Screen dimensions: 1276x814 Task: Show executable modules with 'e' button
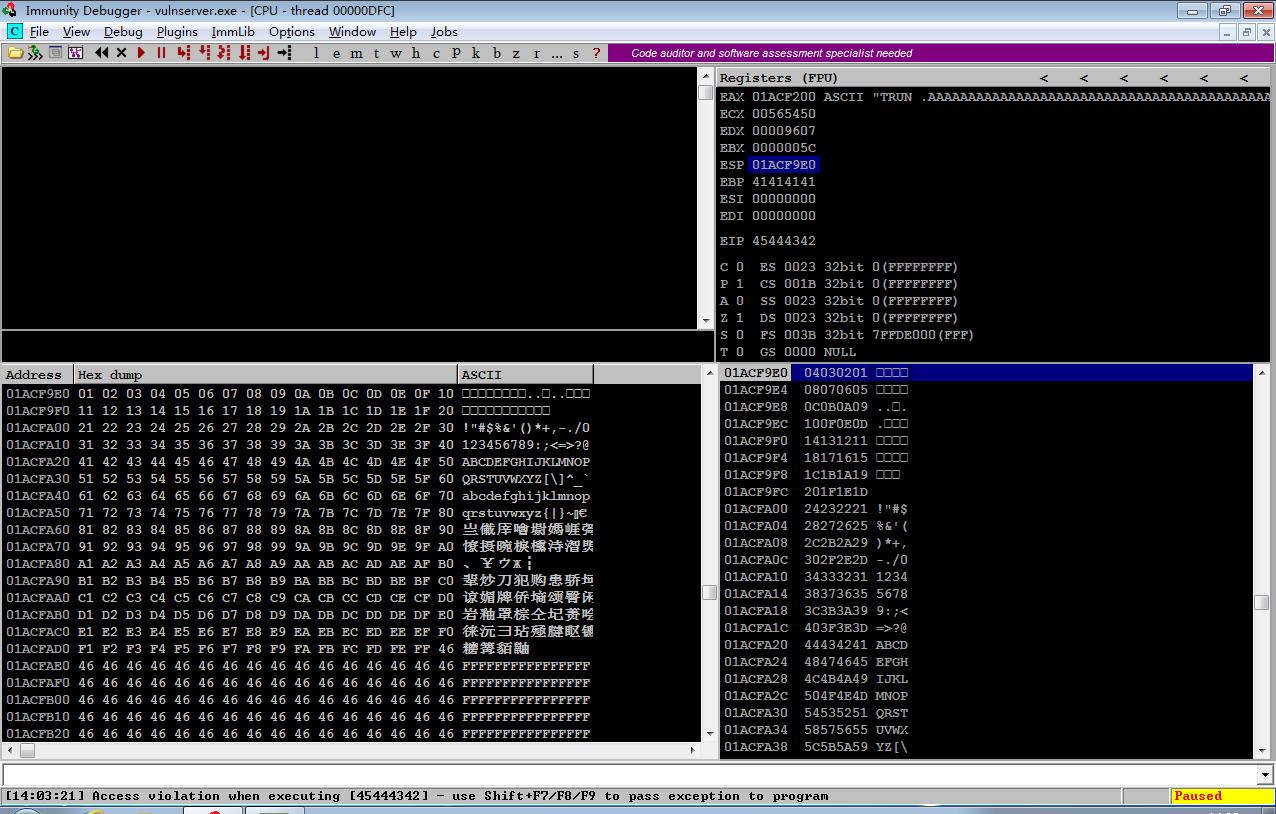coord(337,53)
